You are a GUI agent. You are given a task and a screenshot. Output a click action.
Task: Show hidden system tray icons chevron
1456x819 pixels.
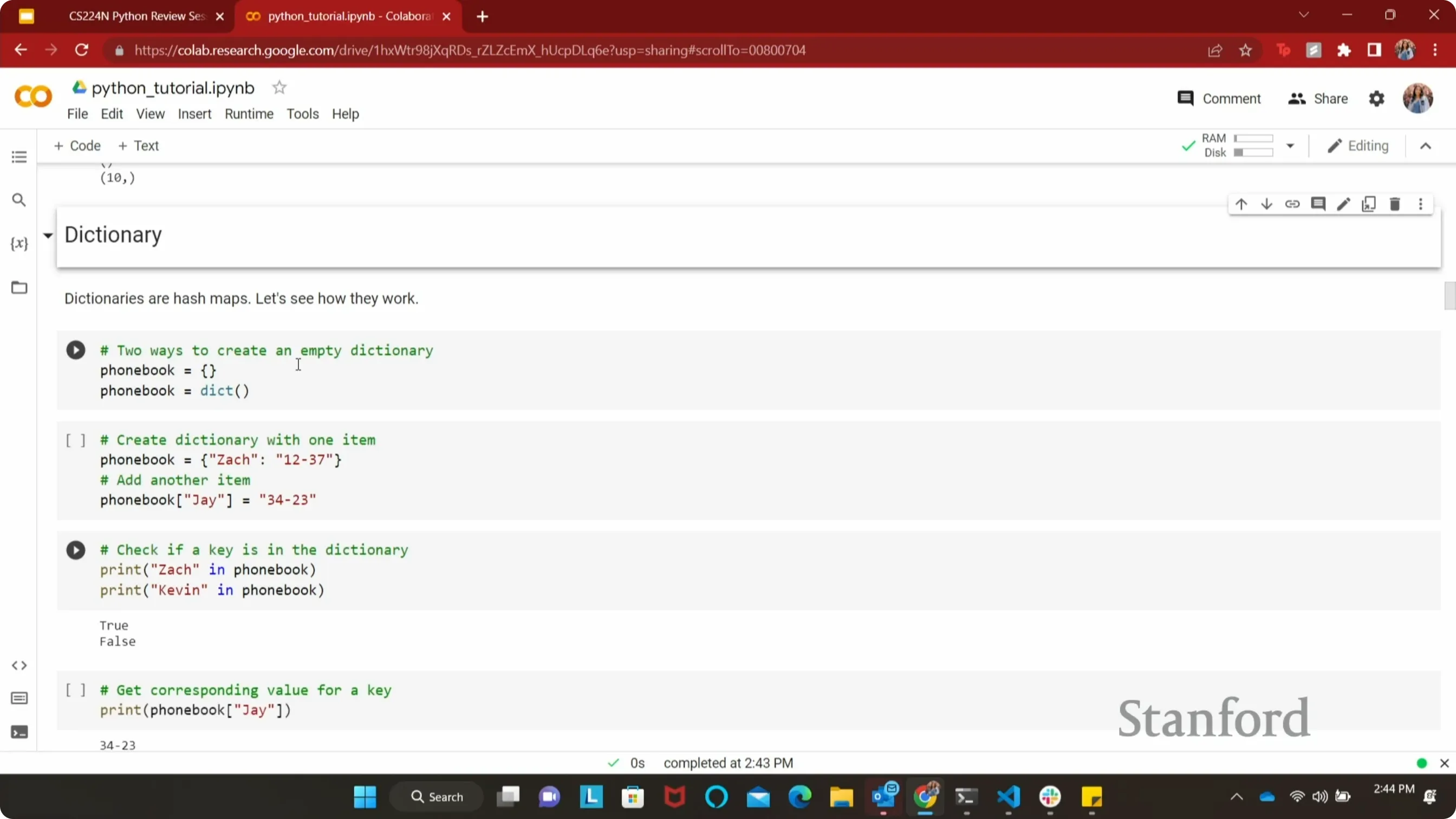click(1237, 796)
